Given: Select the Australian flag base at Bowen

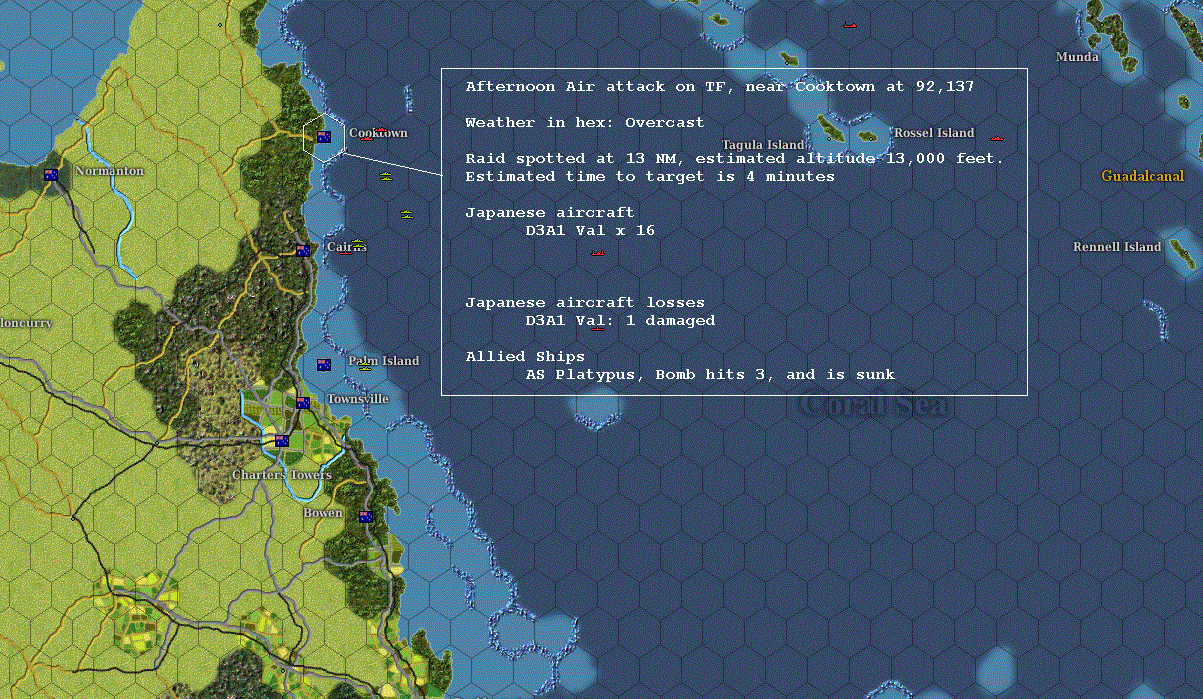Looking at the screenshot, I should 365,517.
